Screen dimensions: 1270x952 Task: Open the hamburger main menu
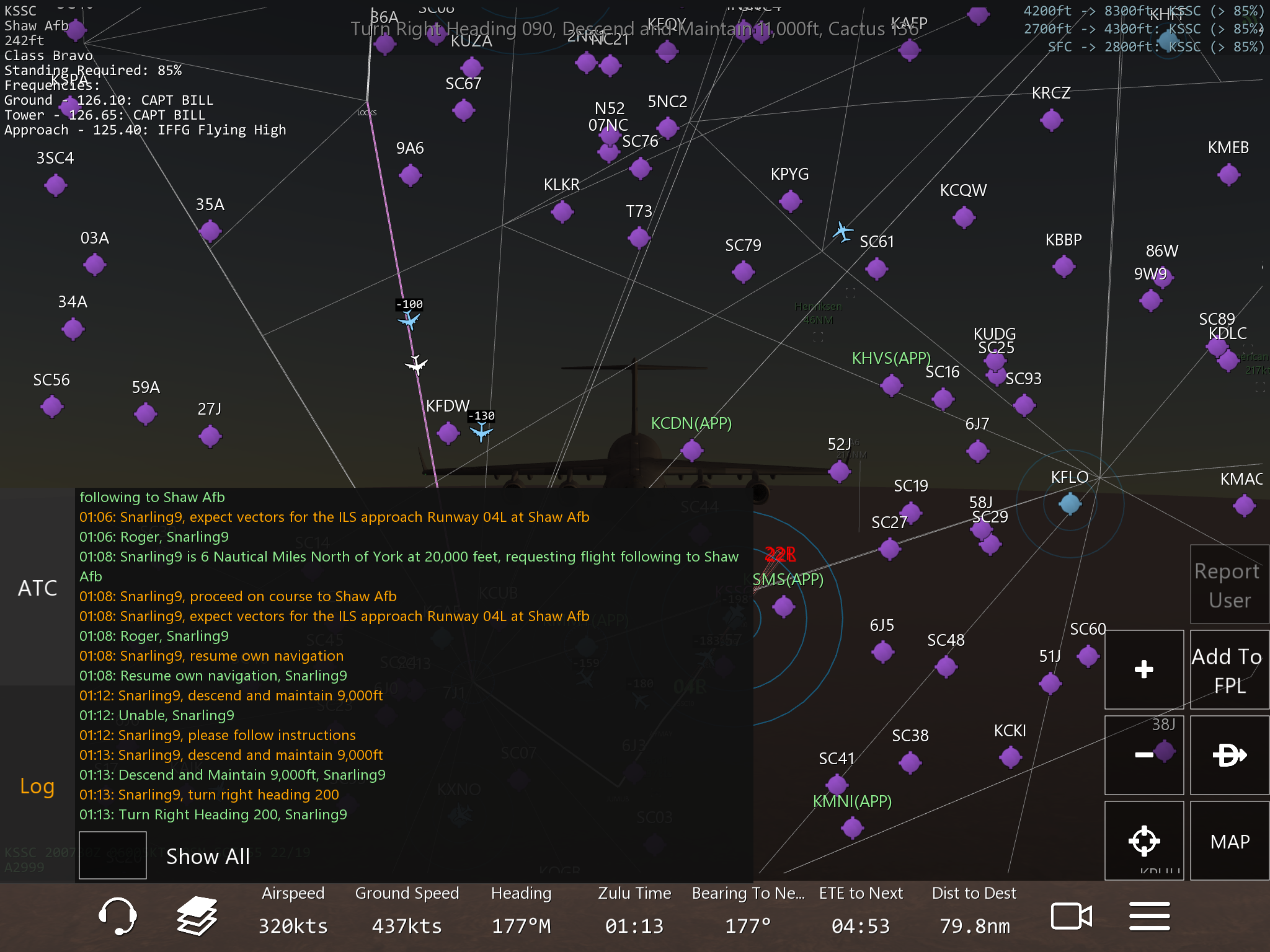1149,916
